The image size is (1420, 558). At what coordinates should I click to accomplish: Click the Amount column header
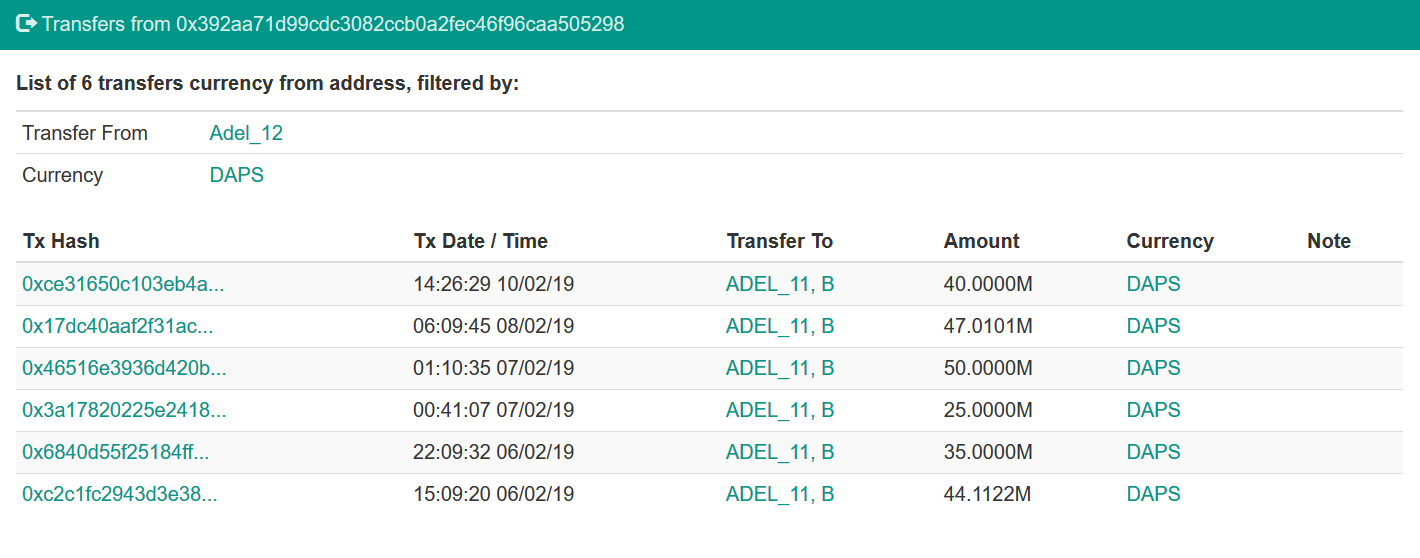(x=982, y=241)
